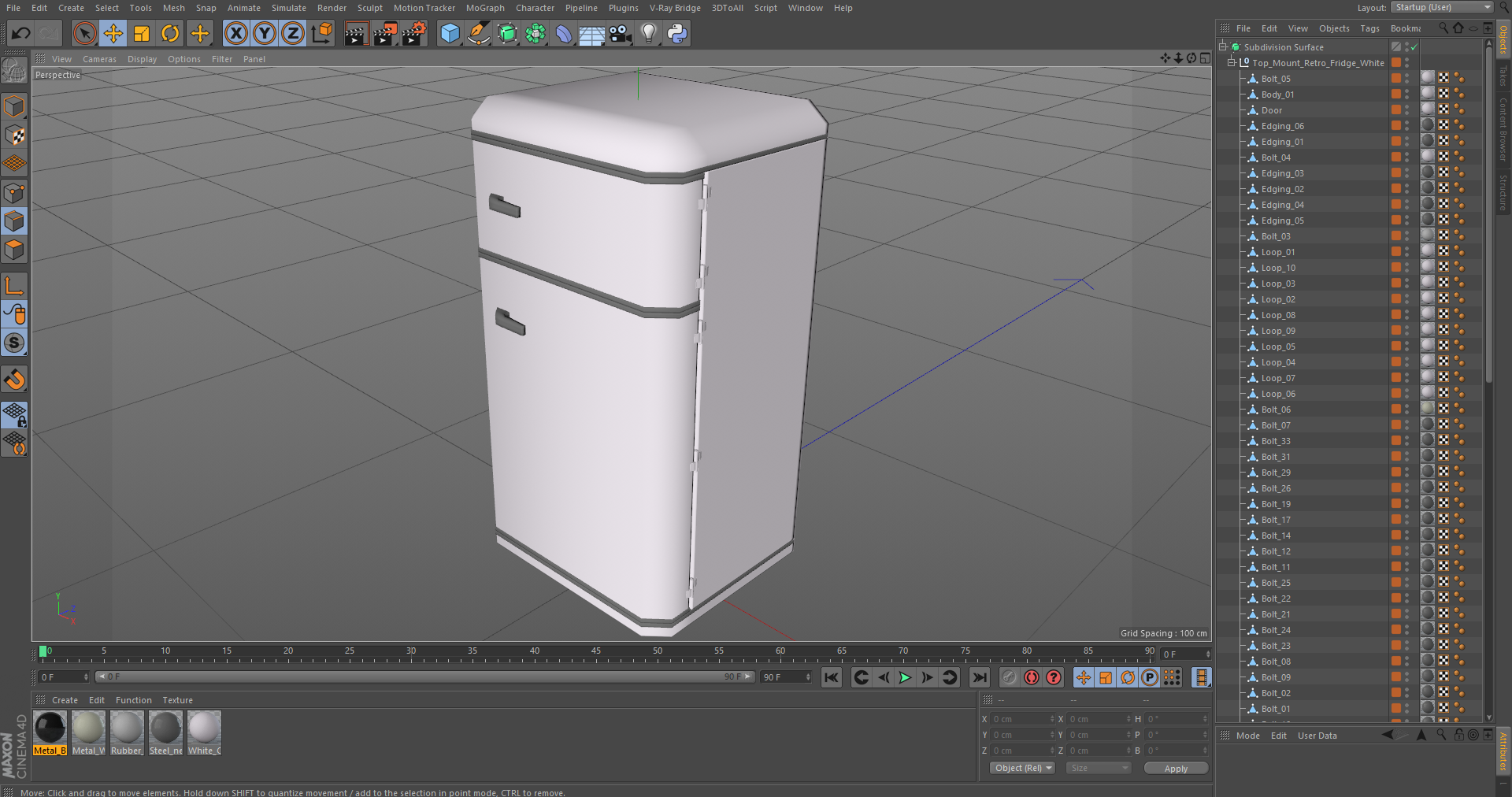Screen dimensions: 1512x797
Task: Click record active objects button
Action: (x=1010, y=677)
